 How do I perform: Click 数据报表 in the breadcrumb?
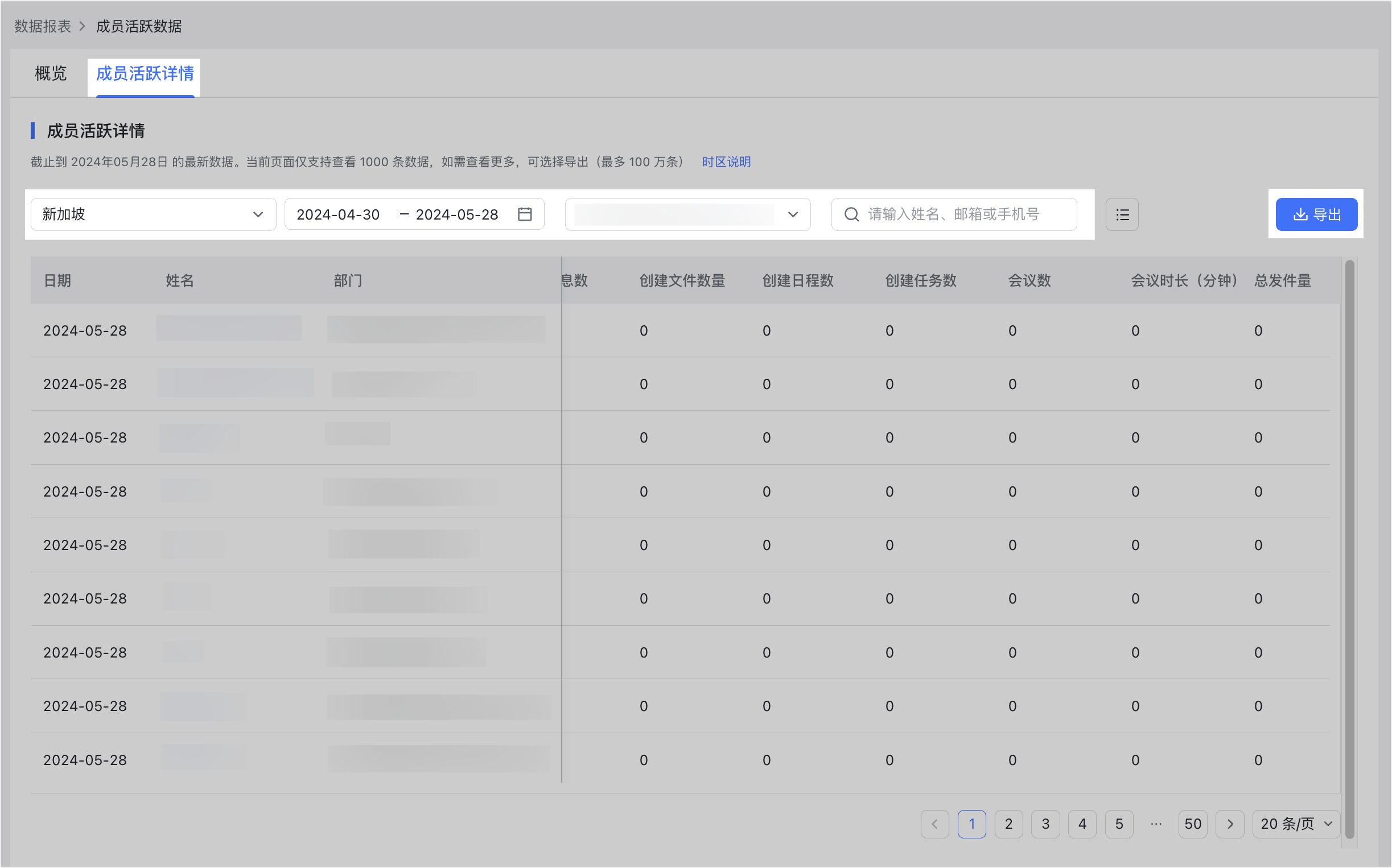click(x=43, y=26)
